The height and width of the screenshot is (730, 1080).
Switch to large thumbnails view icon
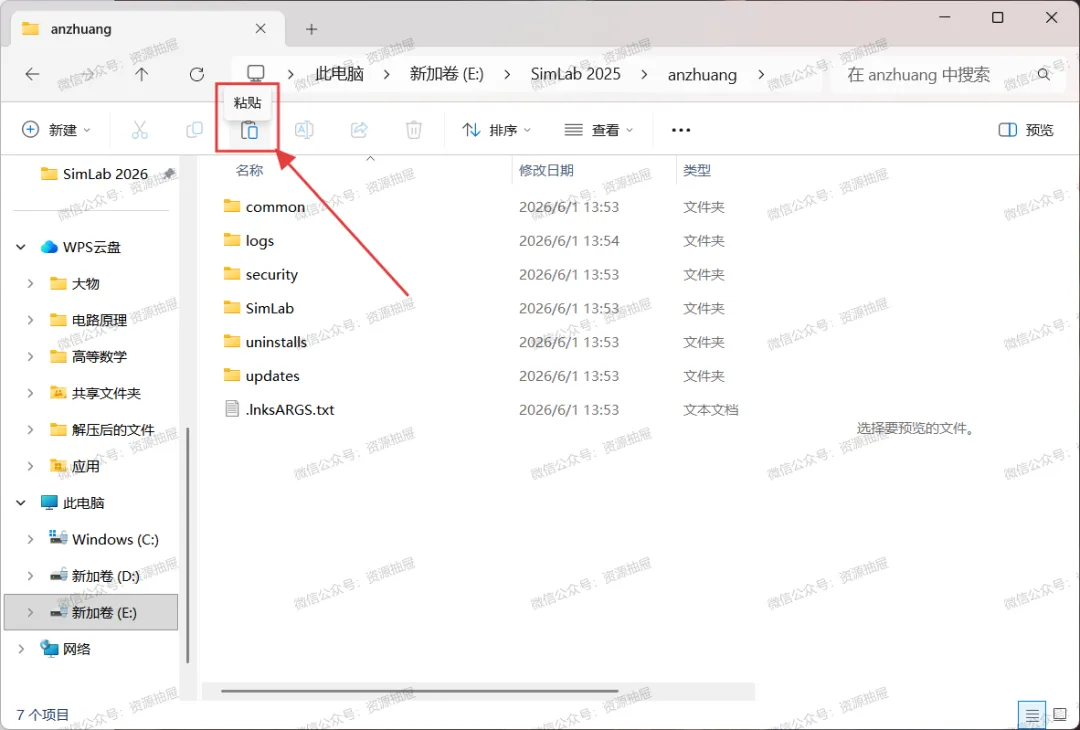click(x=1060, y=716)
